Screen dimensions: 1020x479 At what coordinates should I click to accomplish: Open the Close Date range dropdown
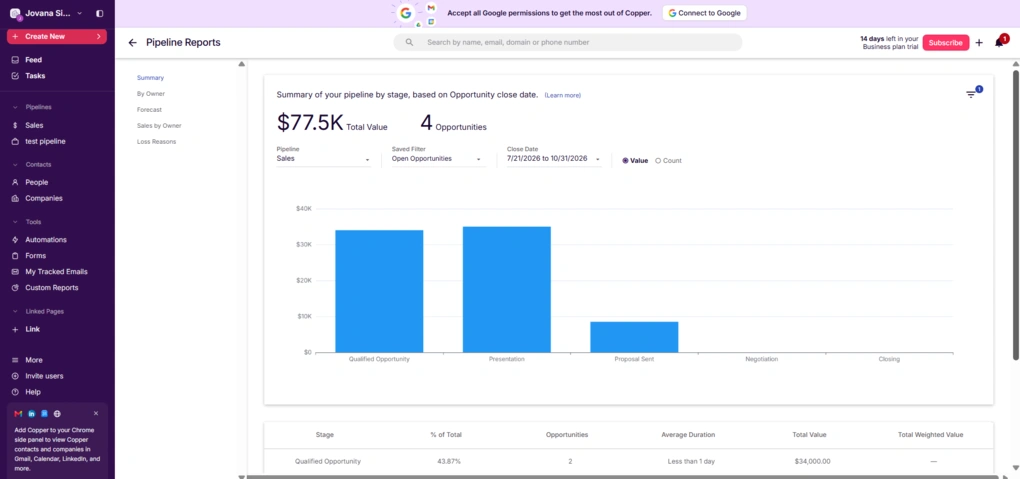pyautogui.click(x=554, y=159)
